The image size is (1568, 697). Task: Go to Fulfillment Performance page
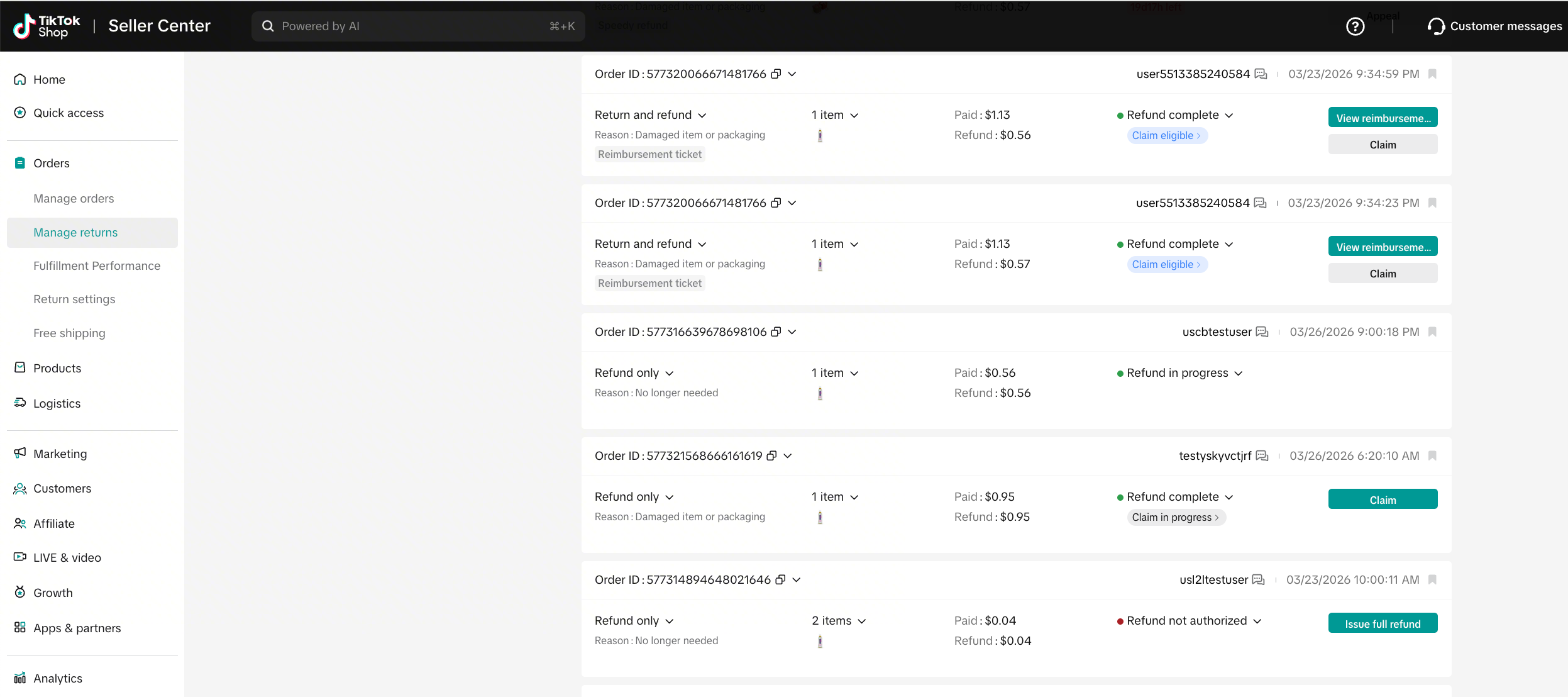click(x=97, y=265)
